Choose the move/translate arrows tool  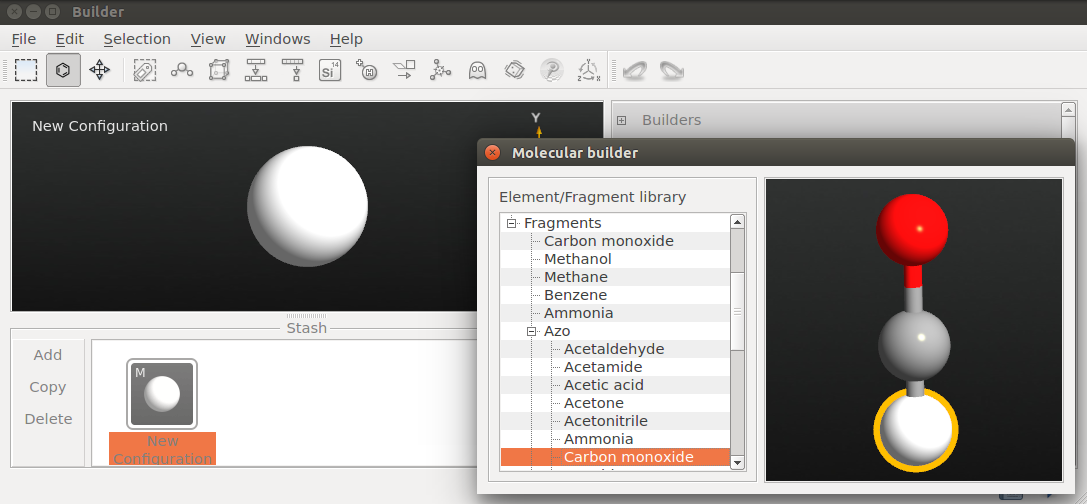pyautogui.click(x=100, y=70)
